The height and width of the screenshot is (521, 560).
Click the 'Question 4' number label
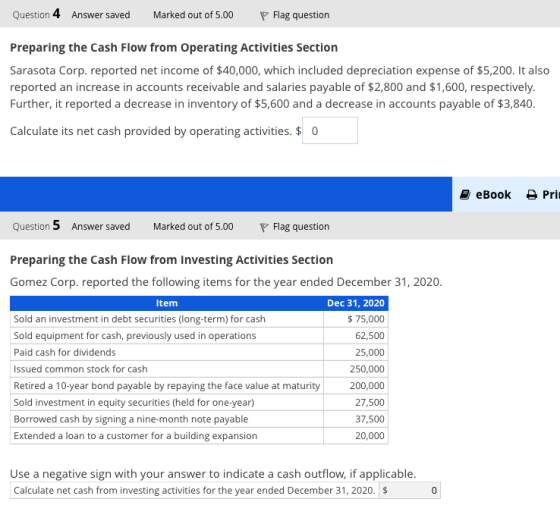(36, 14)
